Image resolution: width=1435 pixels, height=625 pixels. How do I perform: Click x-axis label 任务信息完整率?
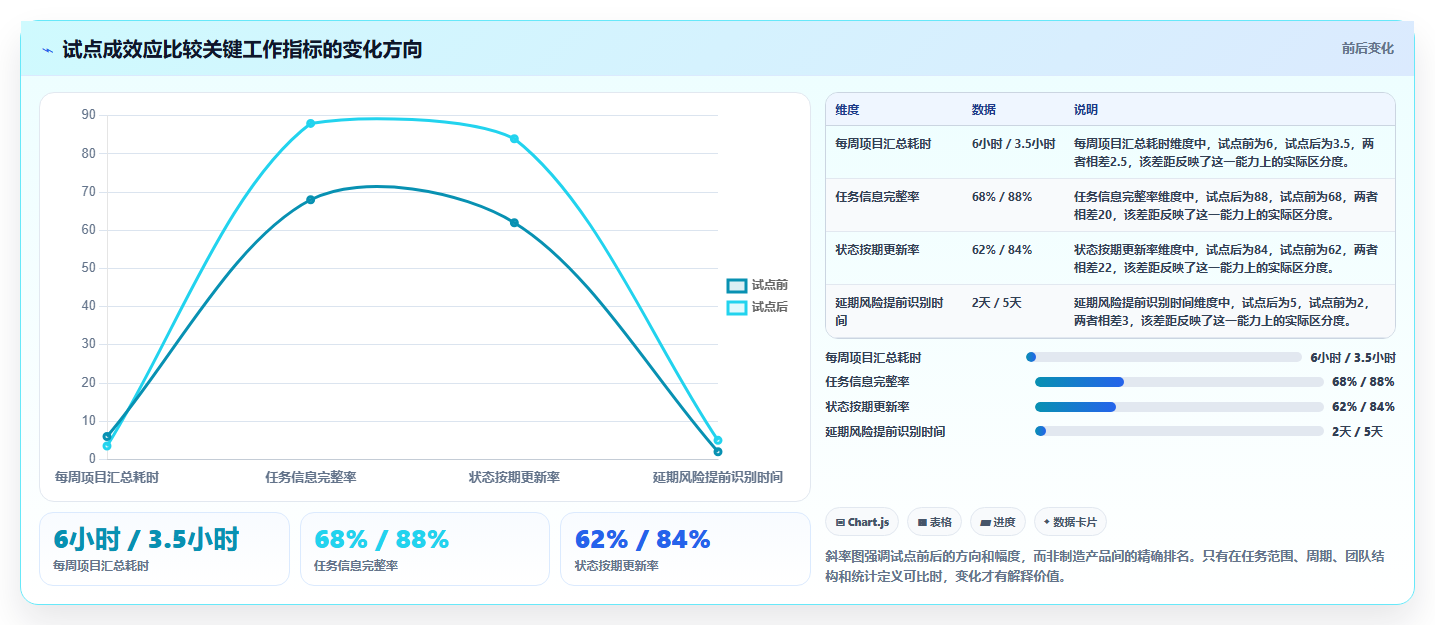(x=311, y=478)
